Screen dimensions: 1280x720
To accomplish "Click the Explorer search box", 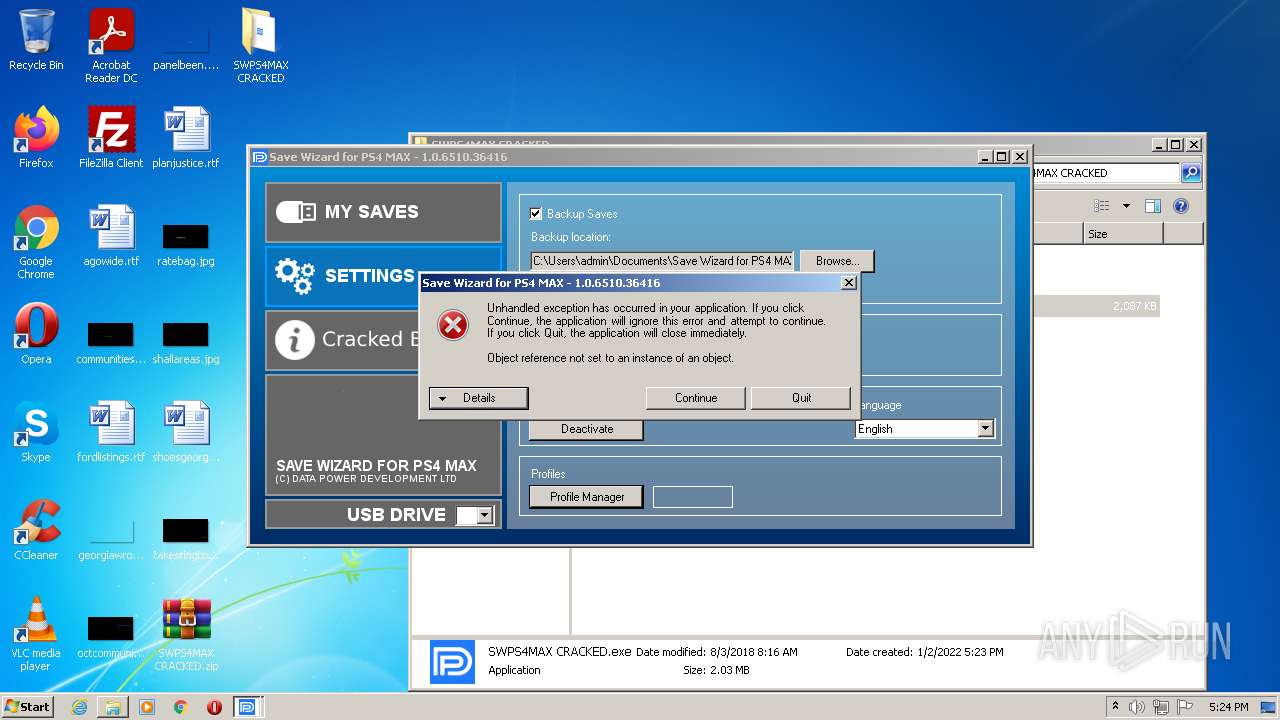I will tap(1106, 173).
